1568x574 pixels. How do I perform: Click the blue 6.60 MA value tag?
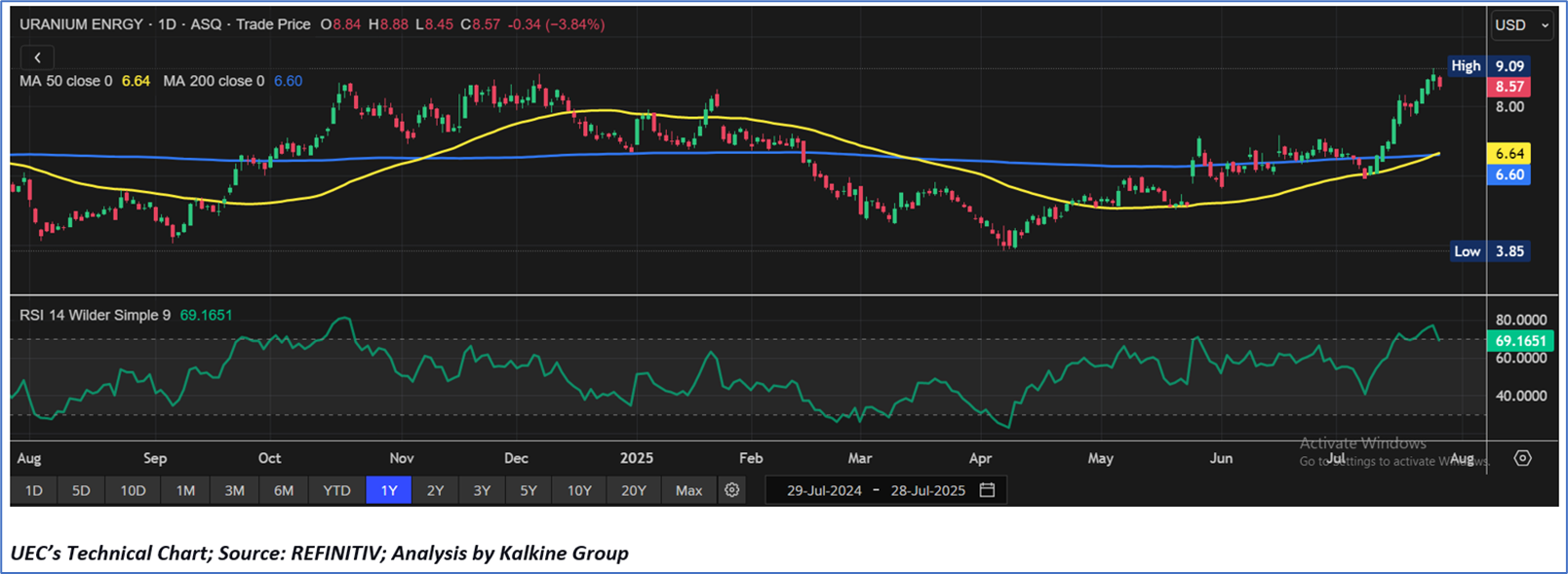pos(1509,175)
